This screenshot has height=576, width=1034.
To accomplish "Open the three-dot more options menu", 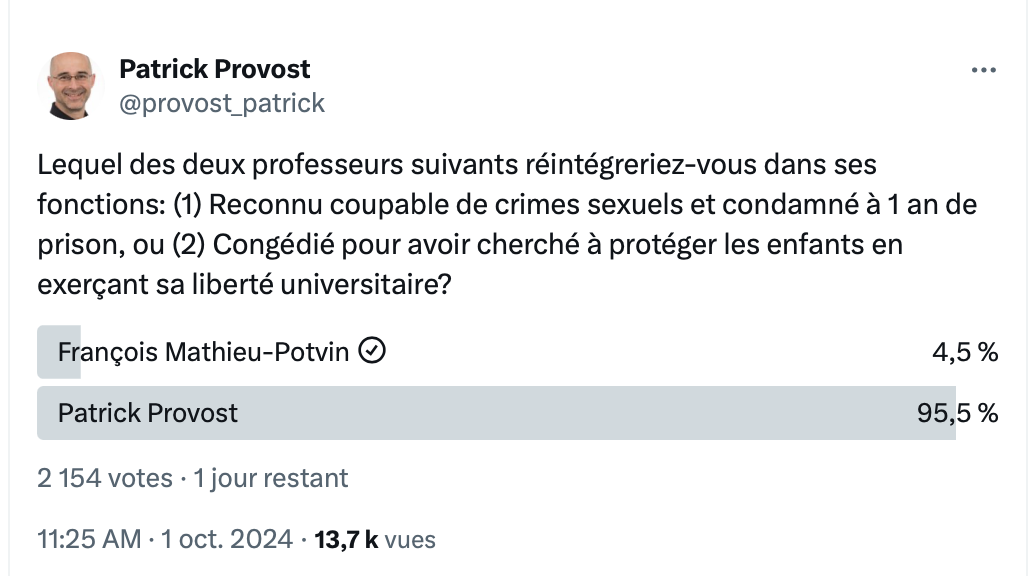I will pos(983,70).
